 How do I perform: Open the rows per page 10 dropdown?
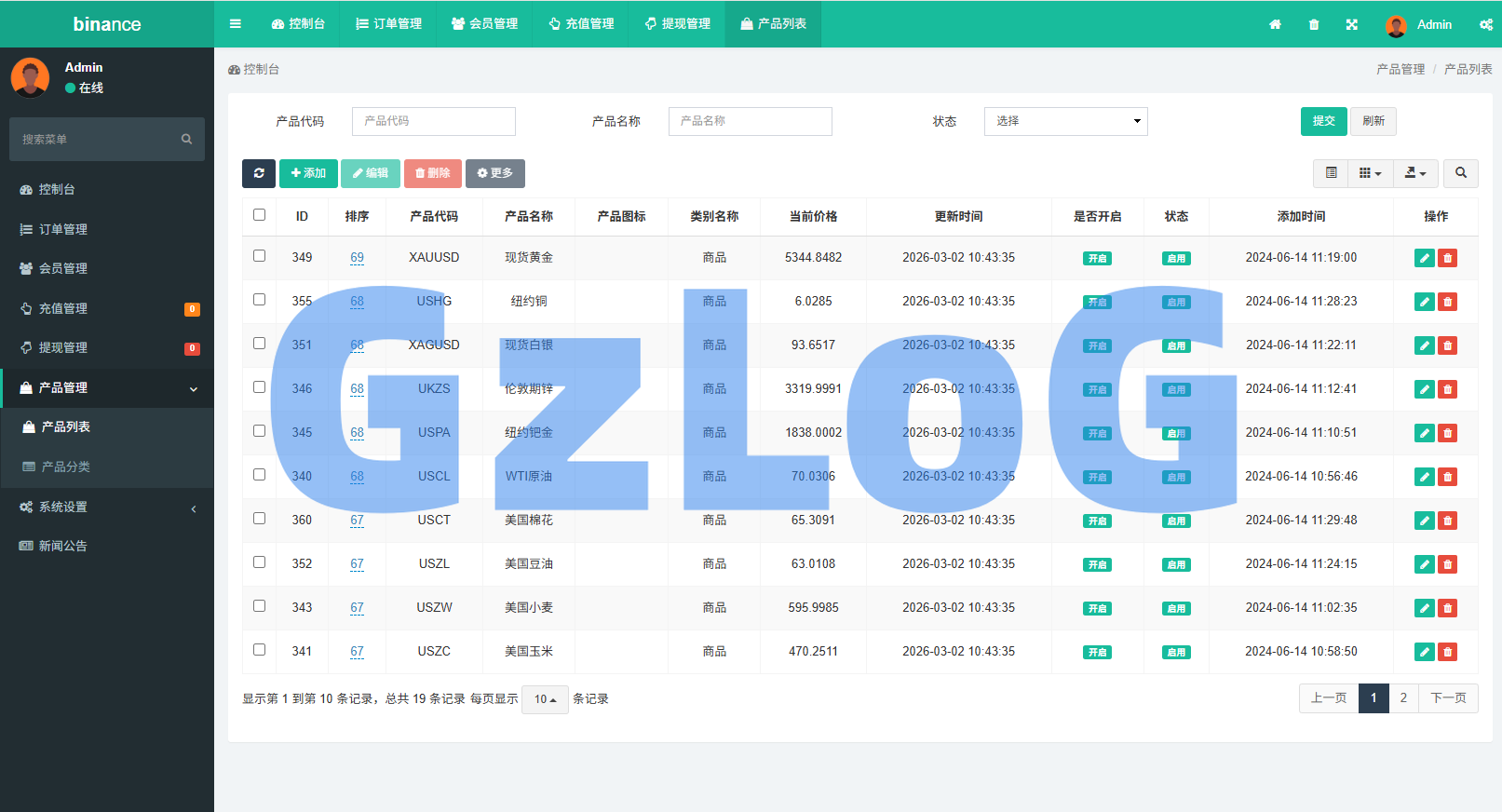545,699
